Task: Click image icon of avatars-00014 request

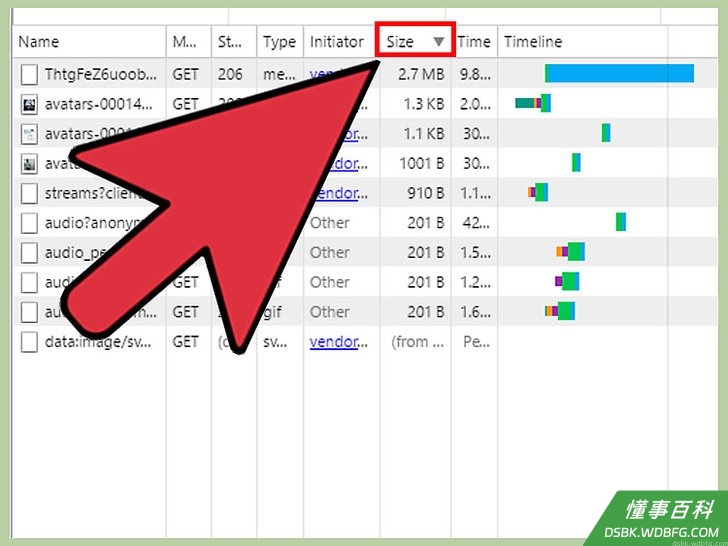Action: (x=29, y=104)
